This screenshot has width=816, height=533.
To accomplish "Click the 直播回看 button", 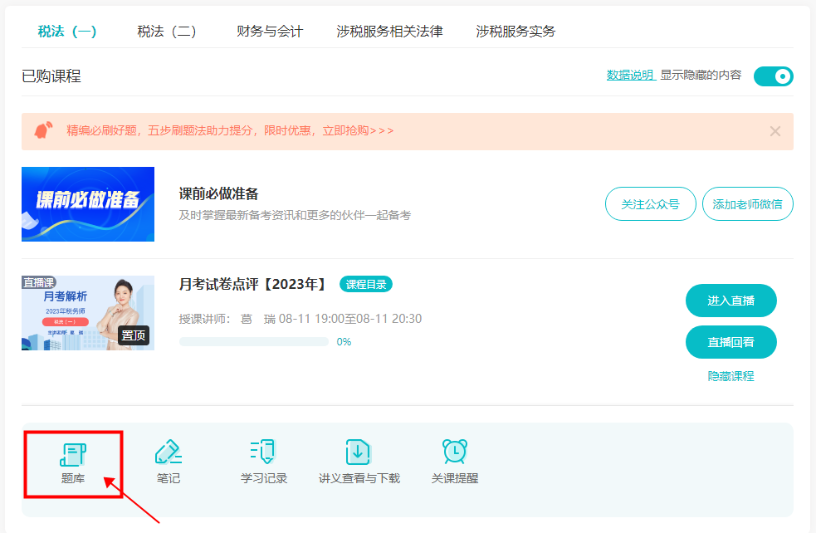I will pos(731,342).
